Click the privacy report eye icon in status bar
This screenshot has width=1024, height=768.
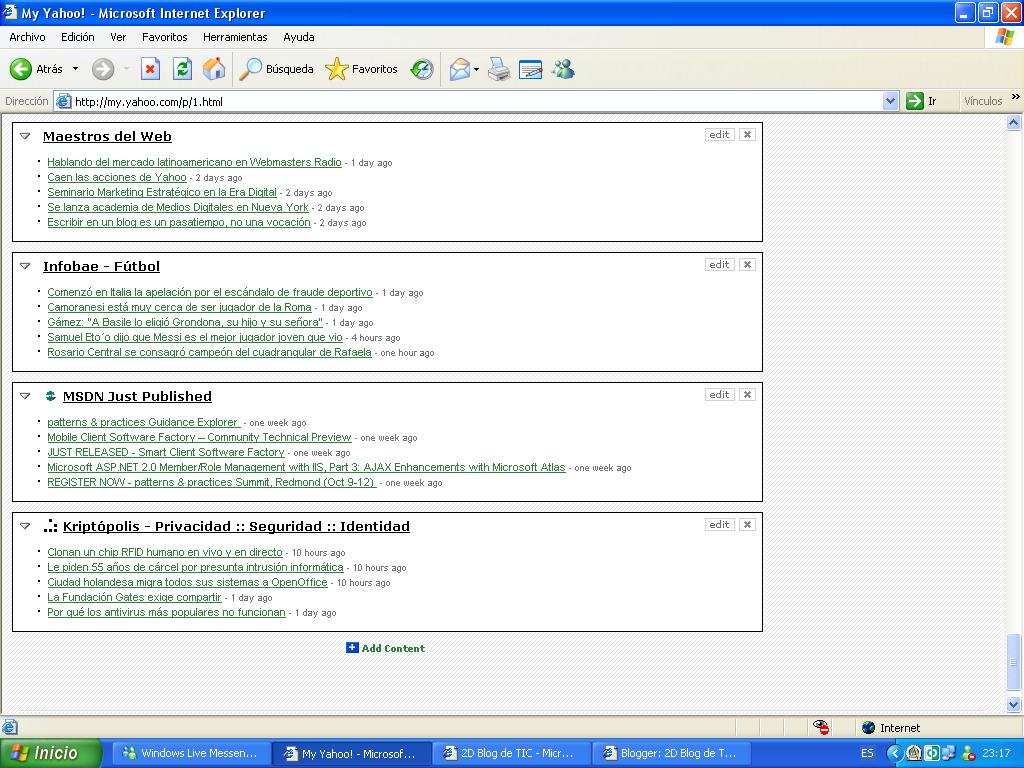821,727
